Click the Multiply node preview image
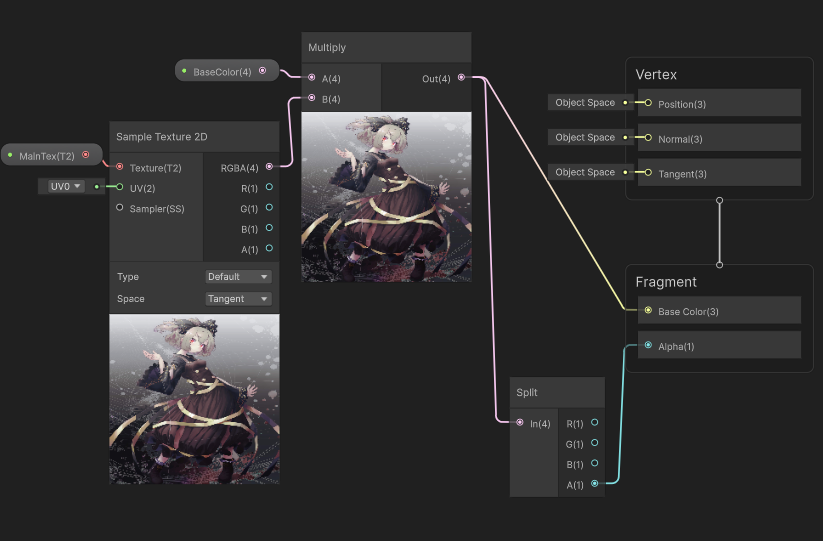This screenshot has width=823, height=541. [386, 197]
